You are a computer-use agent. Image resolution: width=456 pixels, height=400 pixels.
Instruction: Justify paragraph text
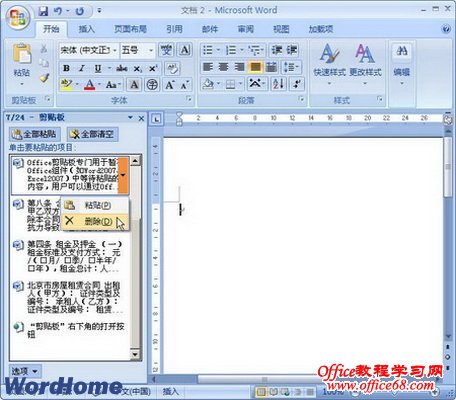[x=255, y=67]
